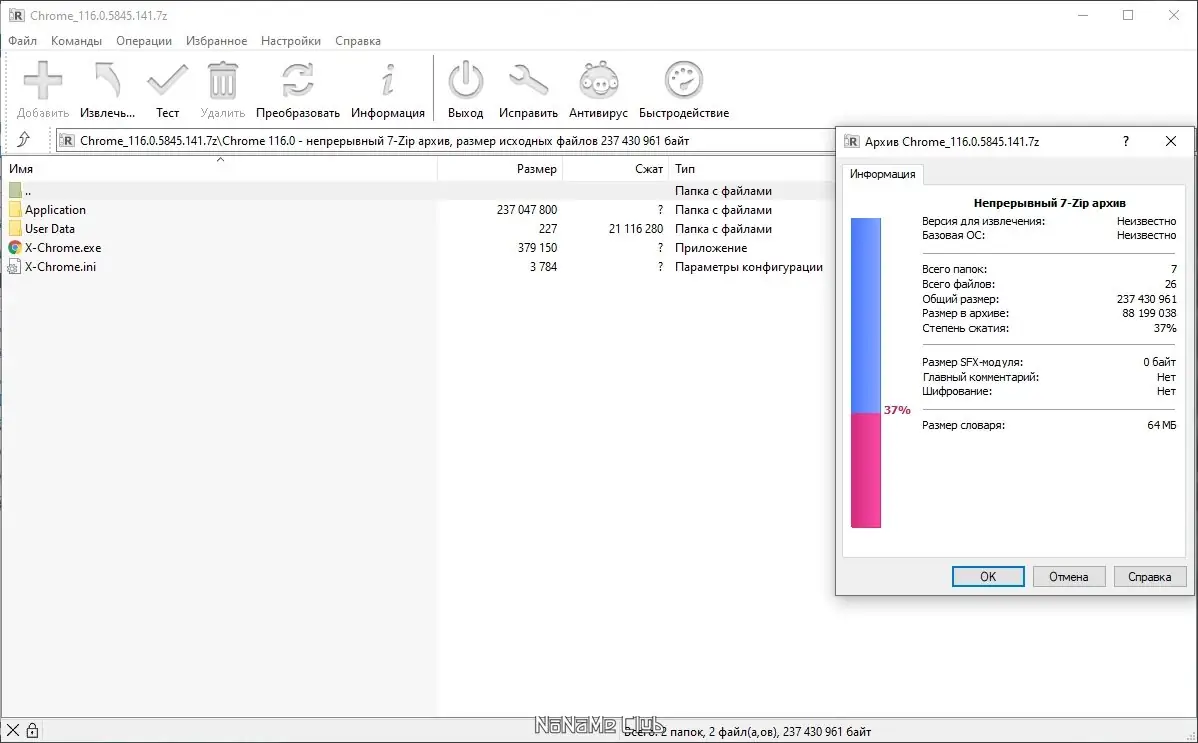Screen dimensions: 1198x743
Task: Click the Непрерывный 7-Zip архив heading
Action: point(1049,203)
